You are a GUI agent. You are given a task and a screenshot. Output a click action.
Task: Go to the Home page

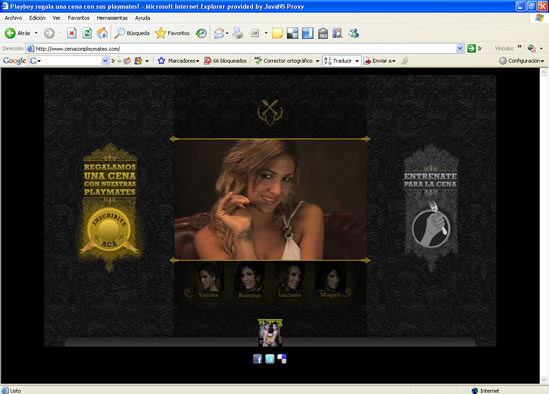[102, 33]
